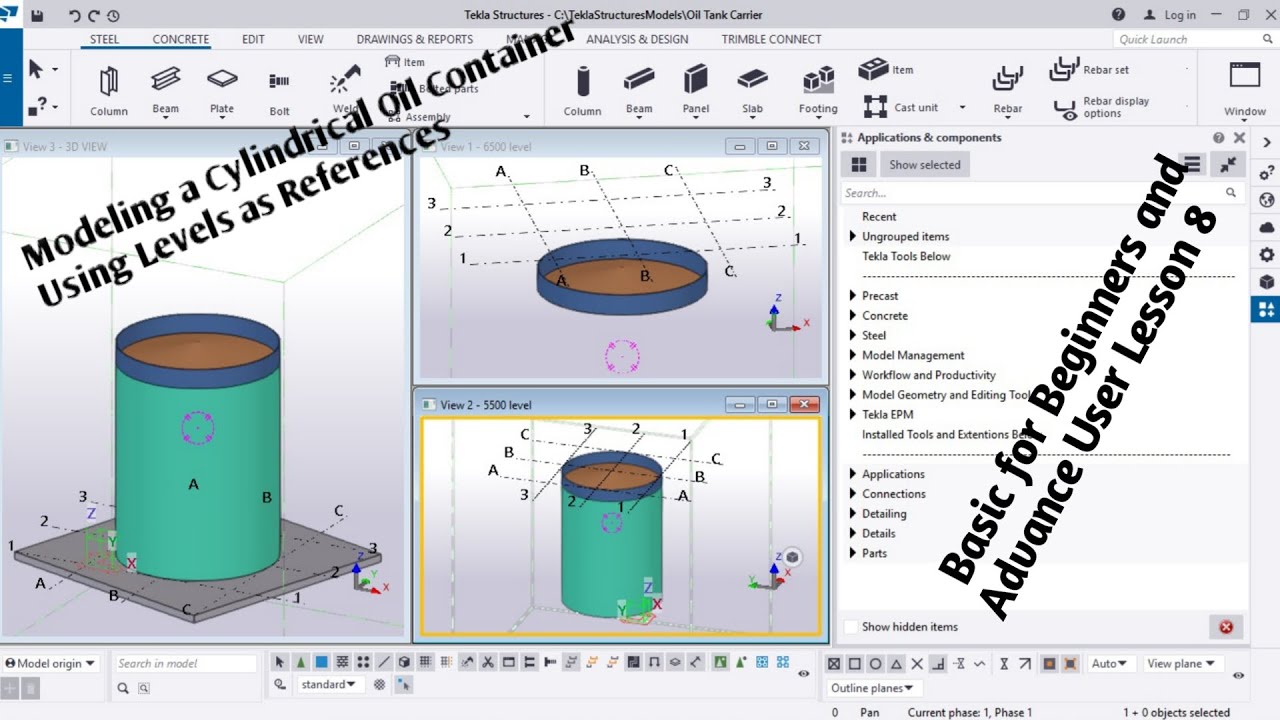
Task: Toggle Snap to midpoints triangle switch
Action: pos(895,664)
